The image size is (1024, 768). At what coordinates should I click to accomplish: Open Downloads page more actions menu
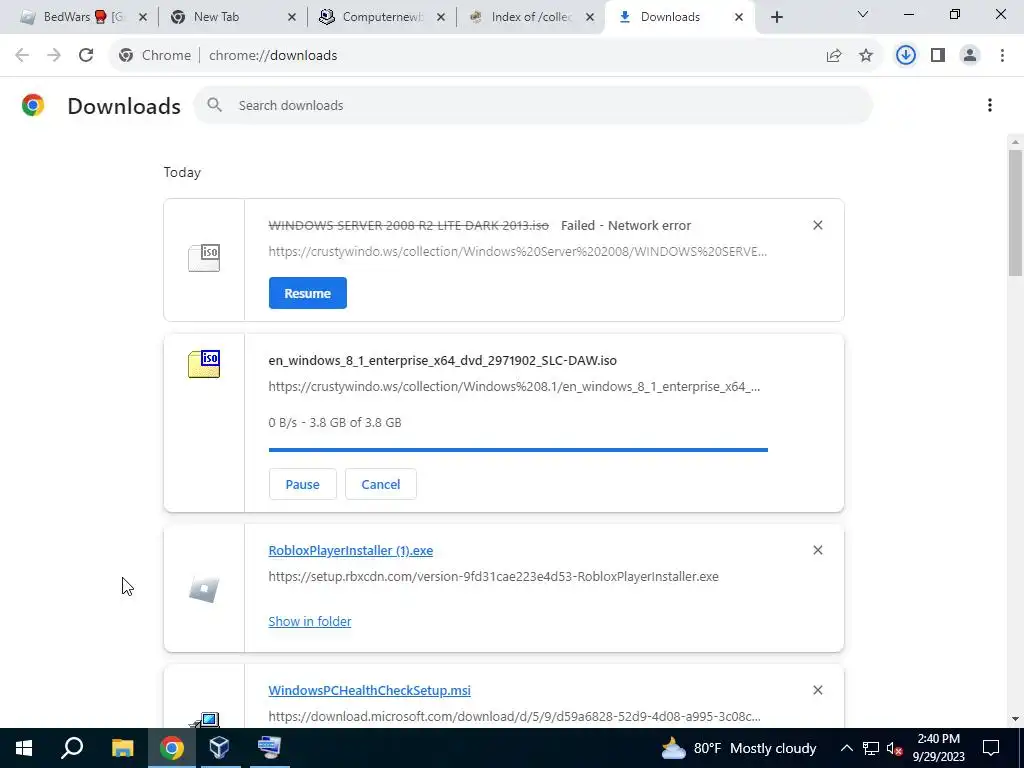[990, 105]
